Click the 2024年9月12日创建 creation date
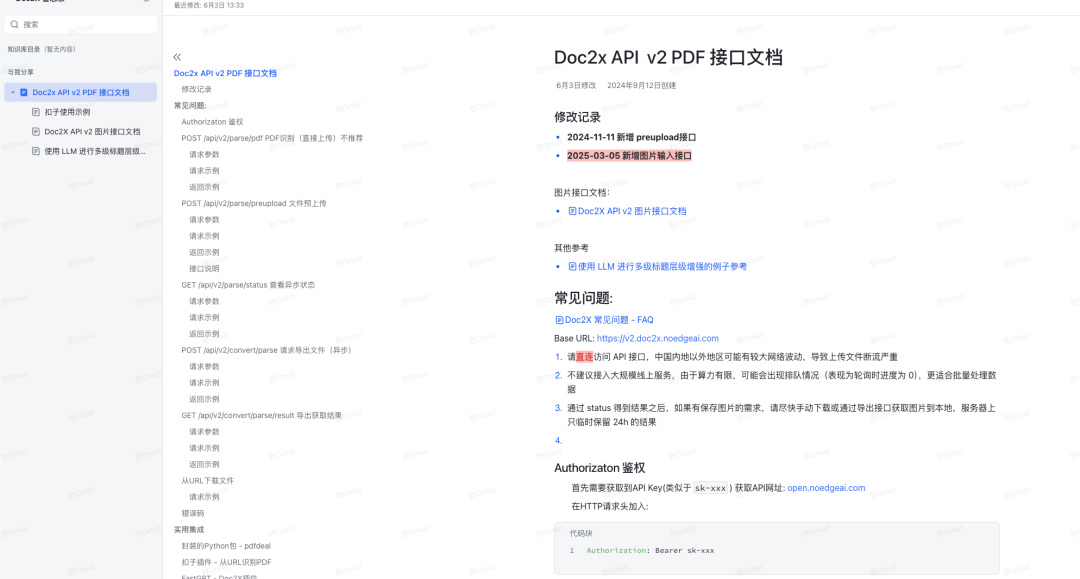The height and width of the screenshot is (579, 1080). (641, 85)
